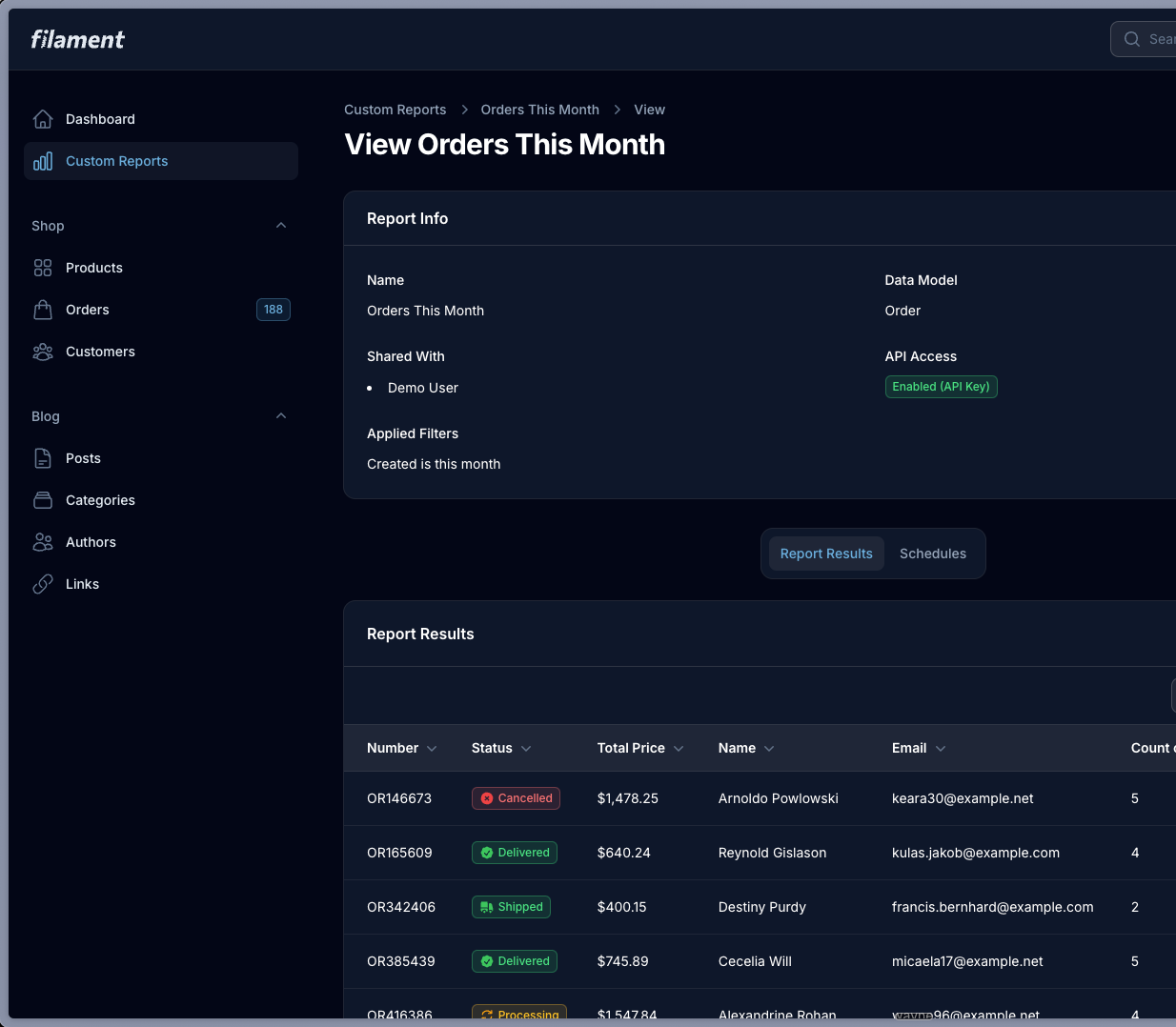
Task: Sort table by Status column
Action: [x=500, y=748]
